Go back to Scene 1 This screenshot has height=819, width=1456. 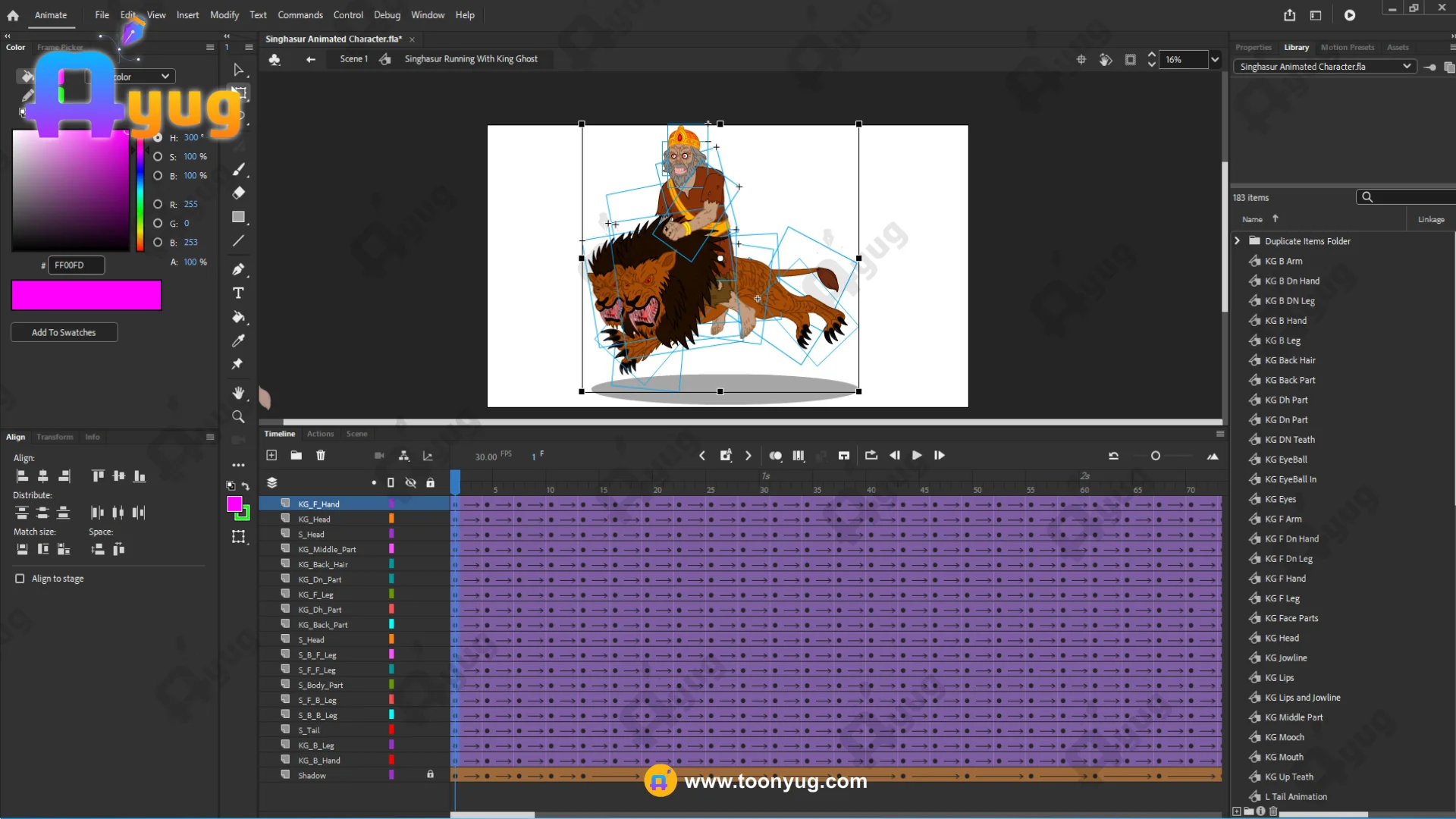[353, 59]
